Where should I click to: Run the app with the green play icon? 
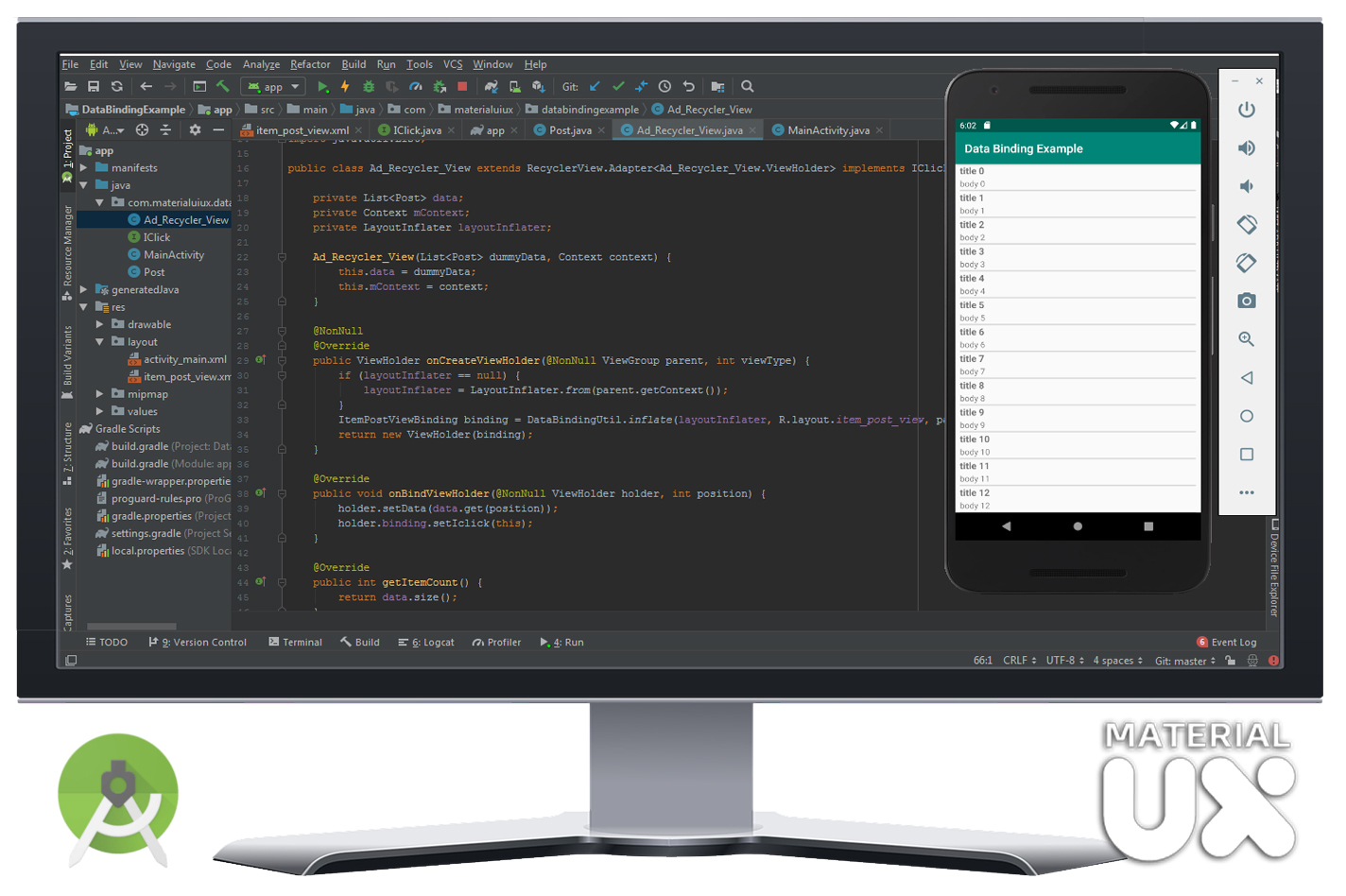322,87
